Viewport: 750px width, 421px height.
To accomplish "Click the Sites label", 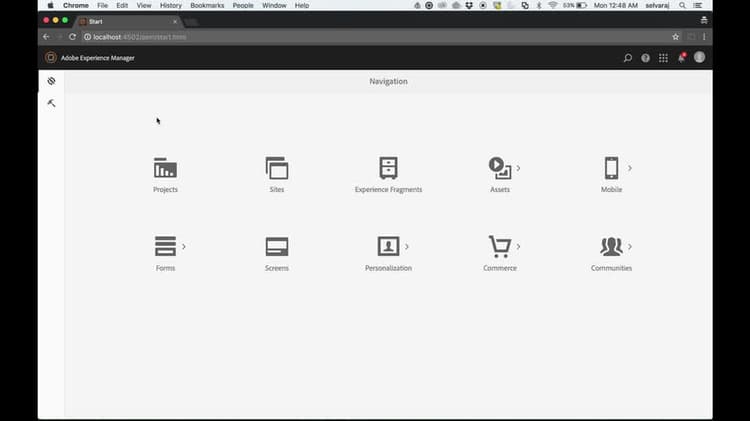I will click(277, 189).
